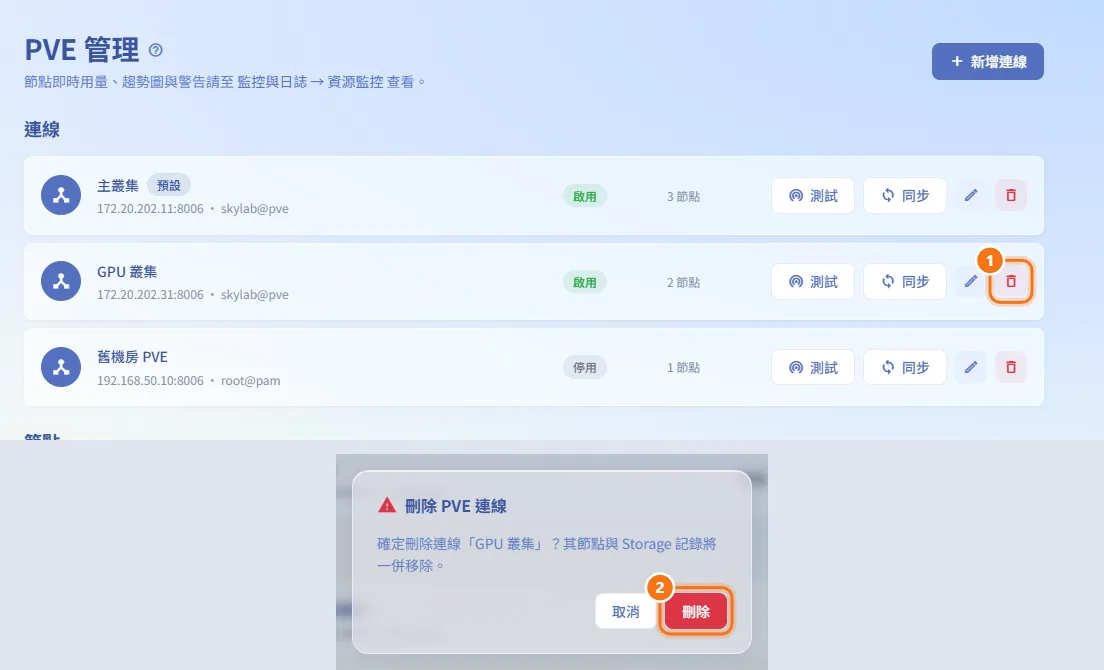Test the GPU 叢集 connection
Screen dimensions: 1104x670
(813, 282)
